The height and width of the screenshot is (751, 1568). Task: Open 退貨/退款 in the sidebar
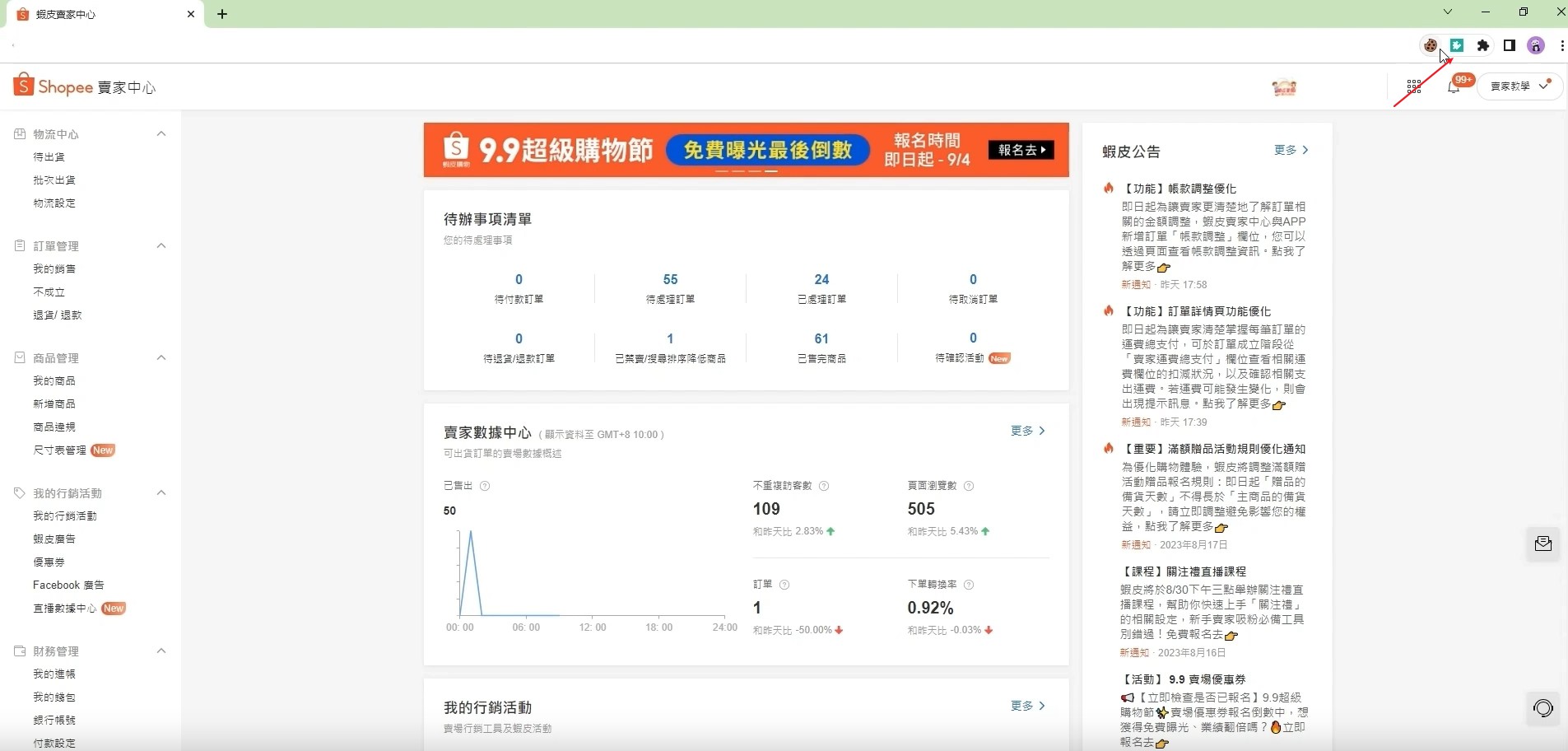(x=58, y=315)
